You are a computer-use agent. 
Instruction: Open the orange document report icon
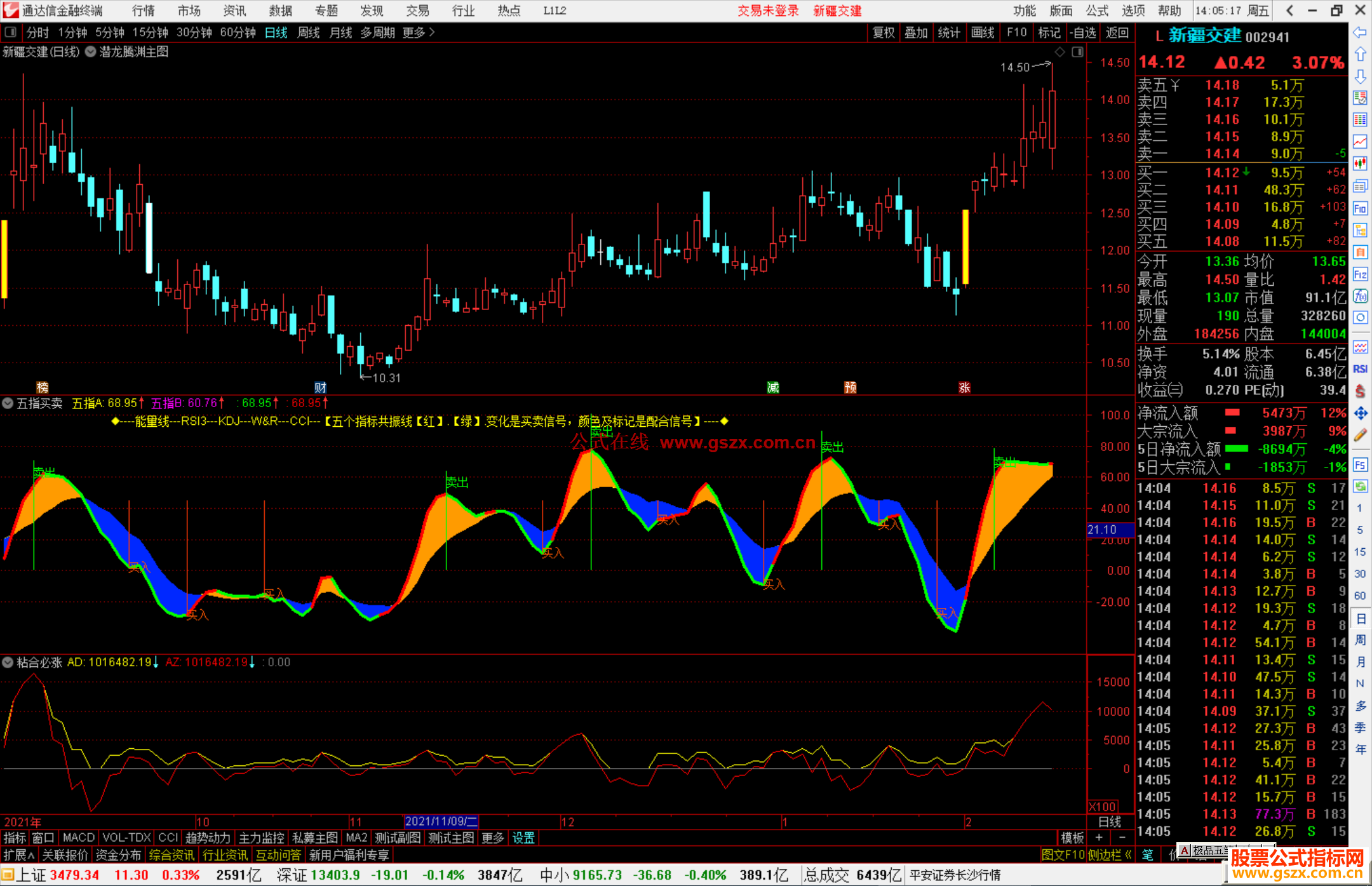(x=1360, y=252)
